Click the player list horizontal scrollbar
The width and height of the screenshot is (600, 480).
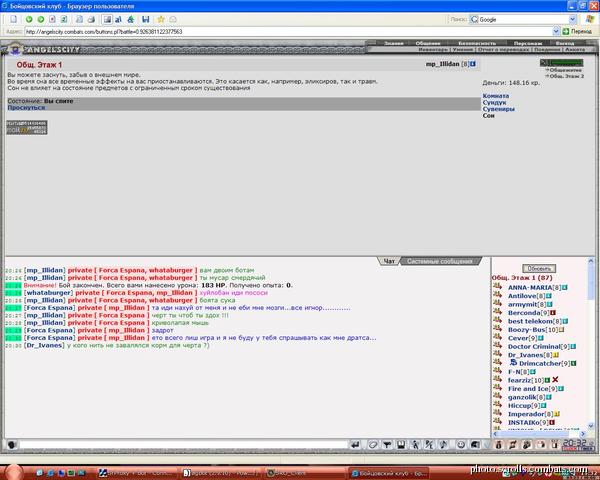tap(539, 434)
